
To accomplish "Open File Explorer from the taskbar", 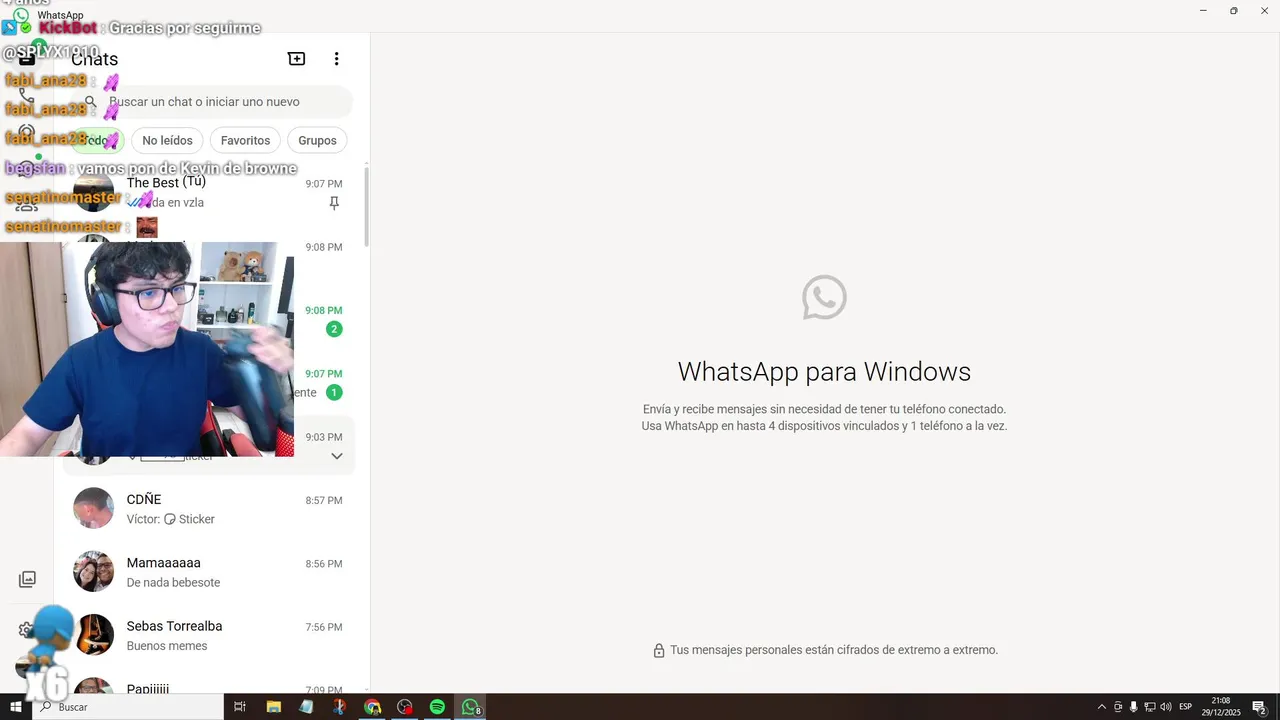I will coord(274,707).
